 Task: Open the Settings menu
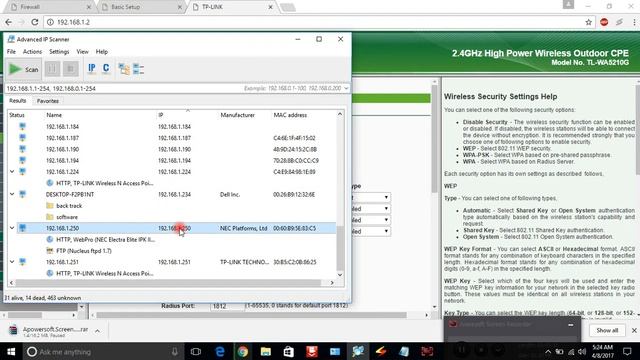point(59,52)
